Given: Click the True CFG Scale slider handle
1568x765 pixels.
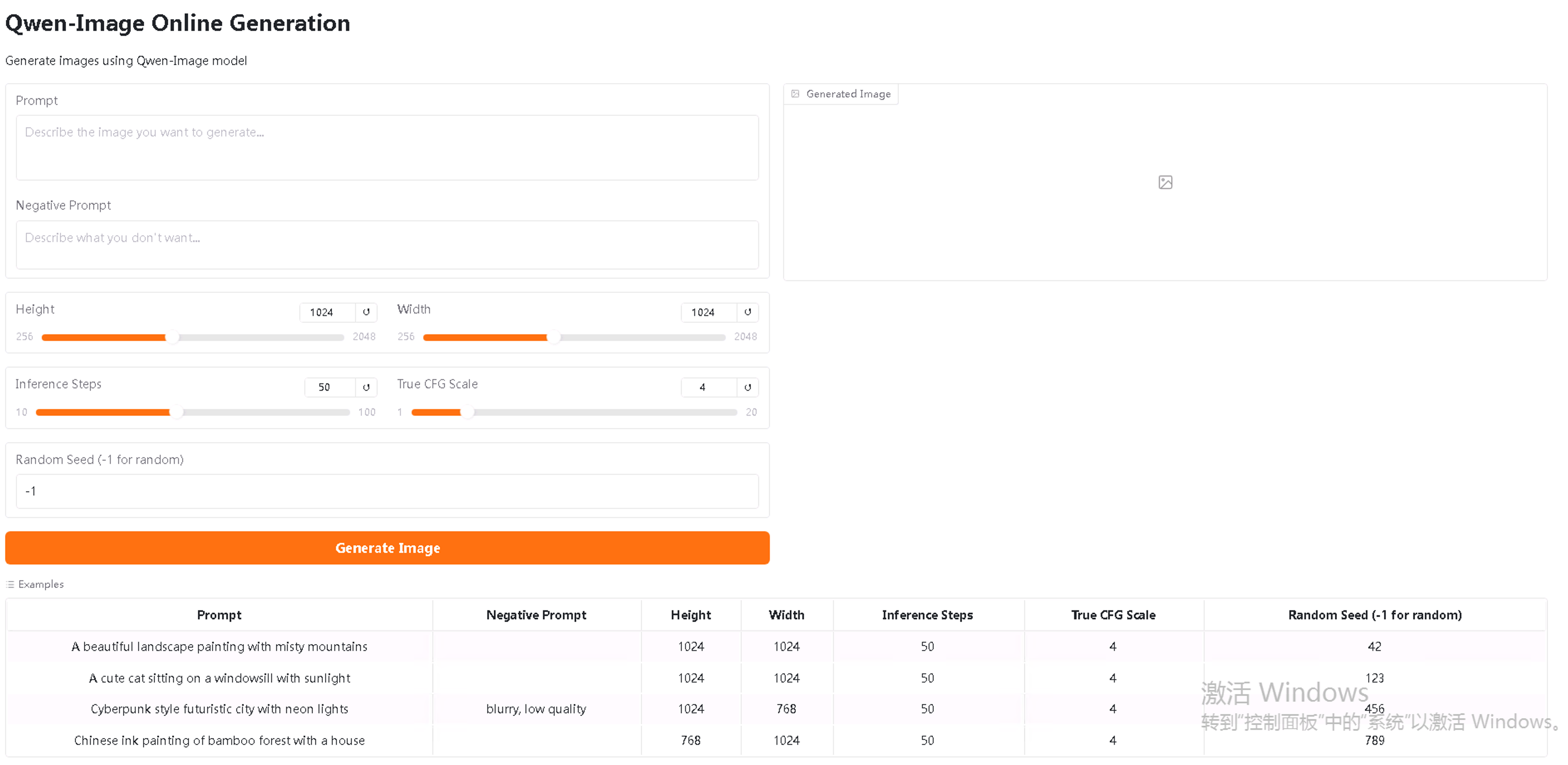Looking at the screenshot, I should (x=467, y=412).
